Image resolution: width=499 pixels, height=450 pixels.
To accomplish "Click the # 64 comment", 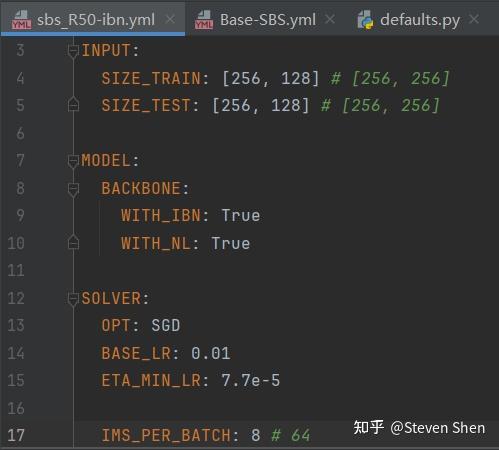I will 291,436.
